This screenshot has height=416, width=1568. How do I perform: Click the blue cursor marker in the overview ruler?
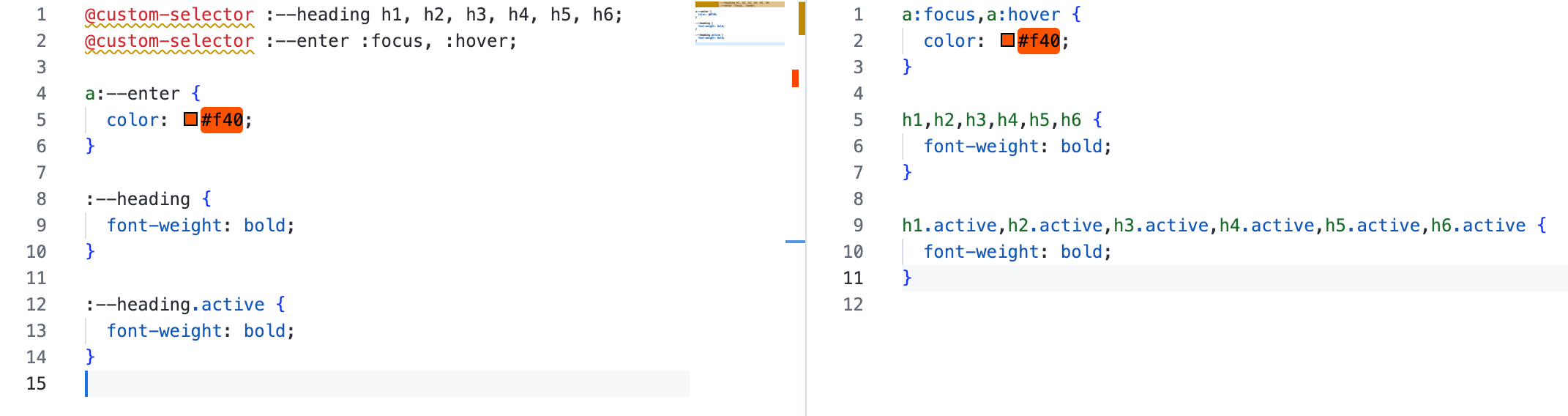pyautogui.click(x=795, y=241)
